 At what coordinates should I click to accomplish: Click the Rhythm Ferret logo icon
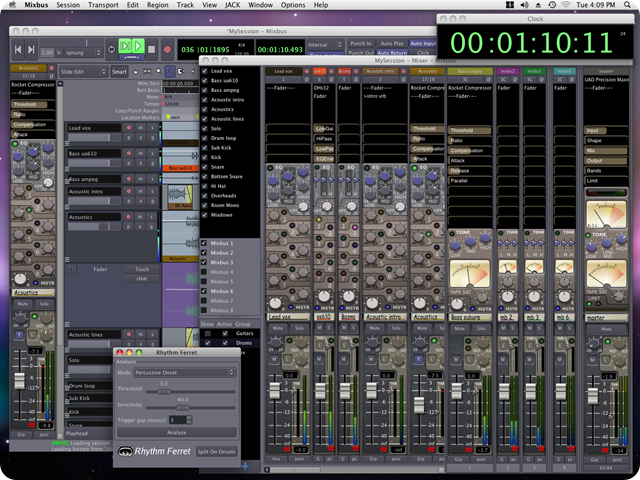124,451
